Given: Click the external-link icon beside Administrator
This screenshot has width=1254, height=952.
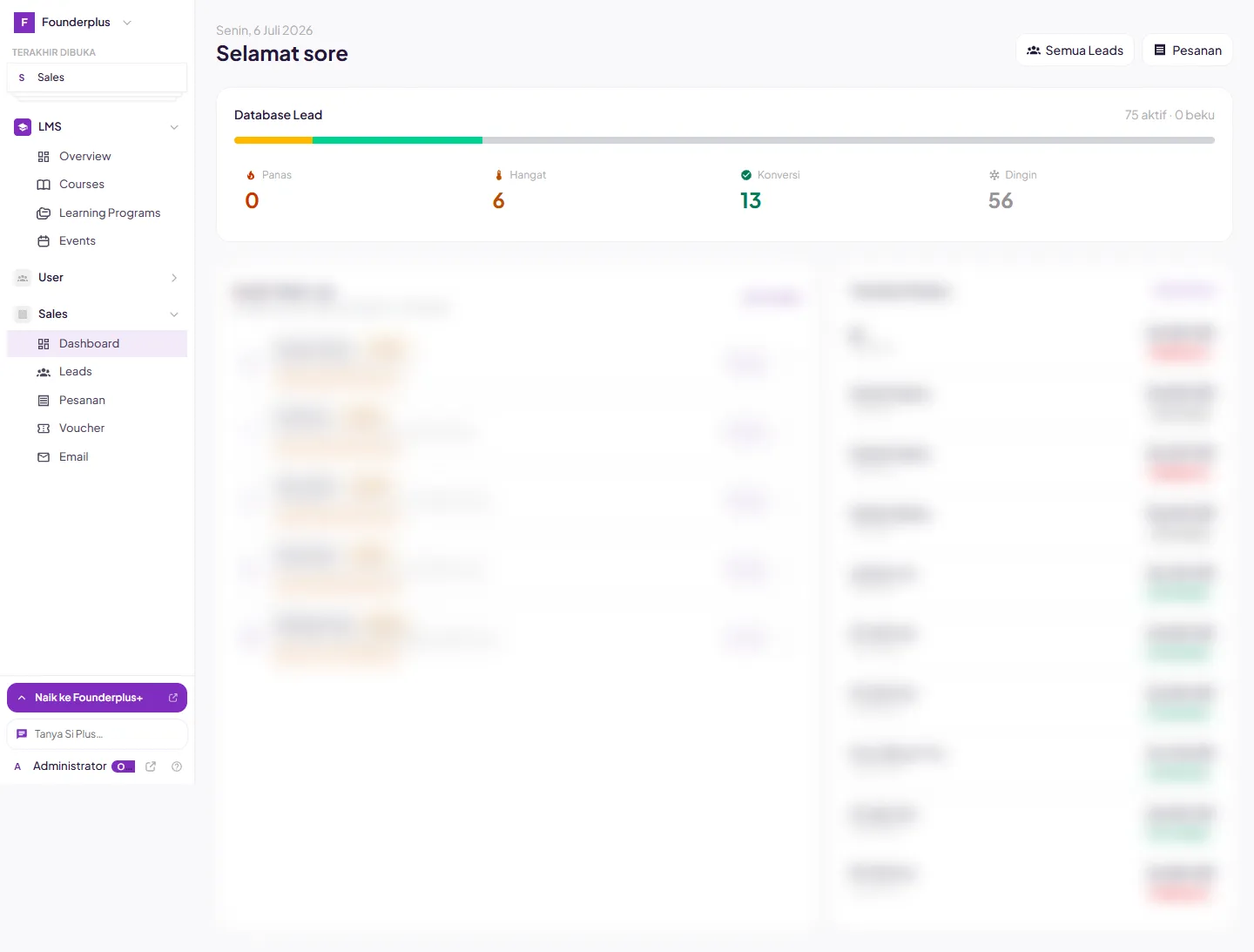Looking at the screenshot, I should 151,766.
